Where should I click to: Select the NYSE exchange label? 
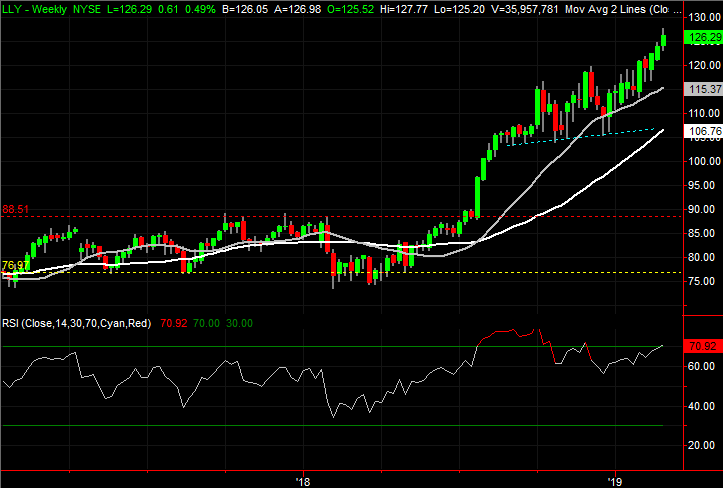(x=87, y=9)
